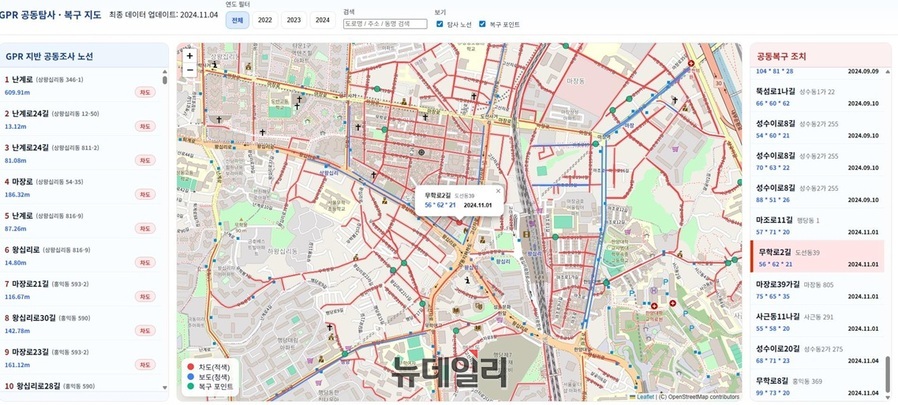This screenshot has width=898, height=405.
Task: Open the 마장로39가길 restoration entry
Action: coord(818,290)
